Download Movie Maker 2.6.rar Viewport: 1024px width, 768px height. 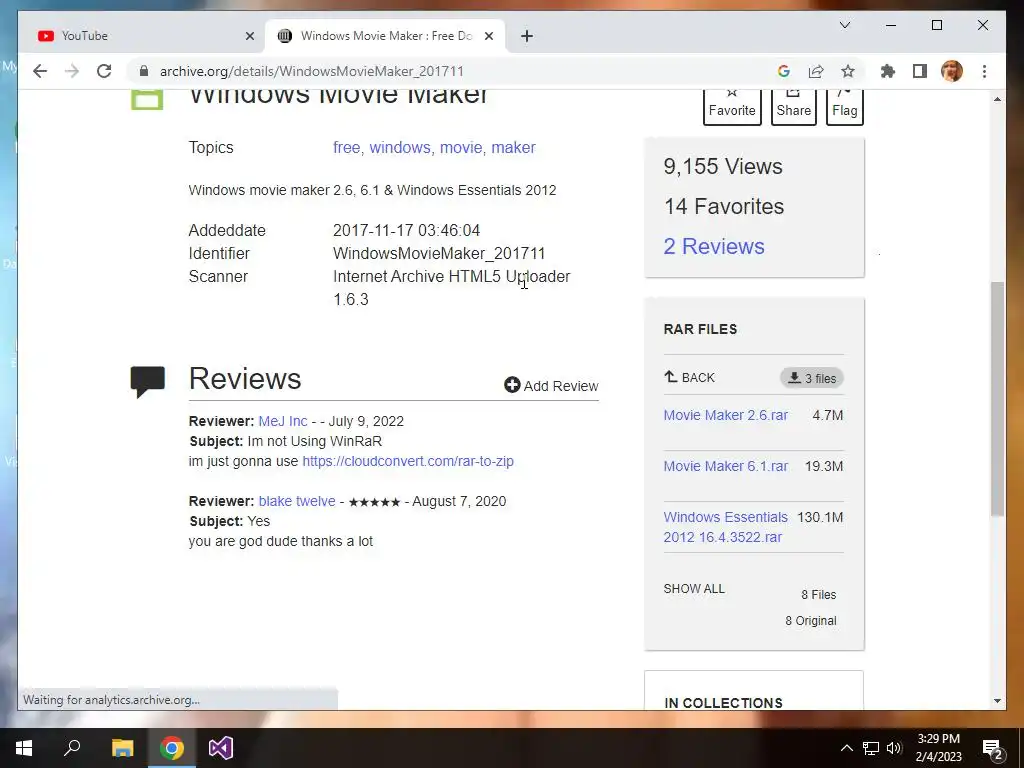(x=726, y=415)
